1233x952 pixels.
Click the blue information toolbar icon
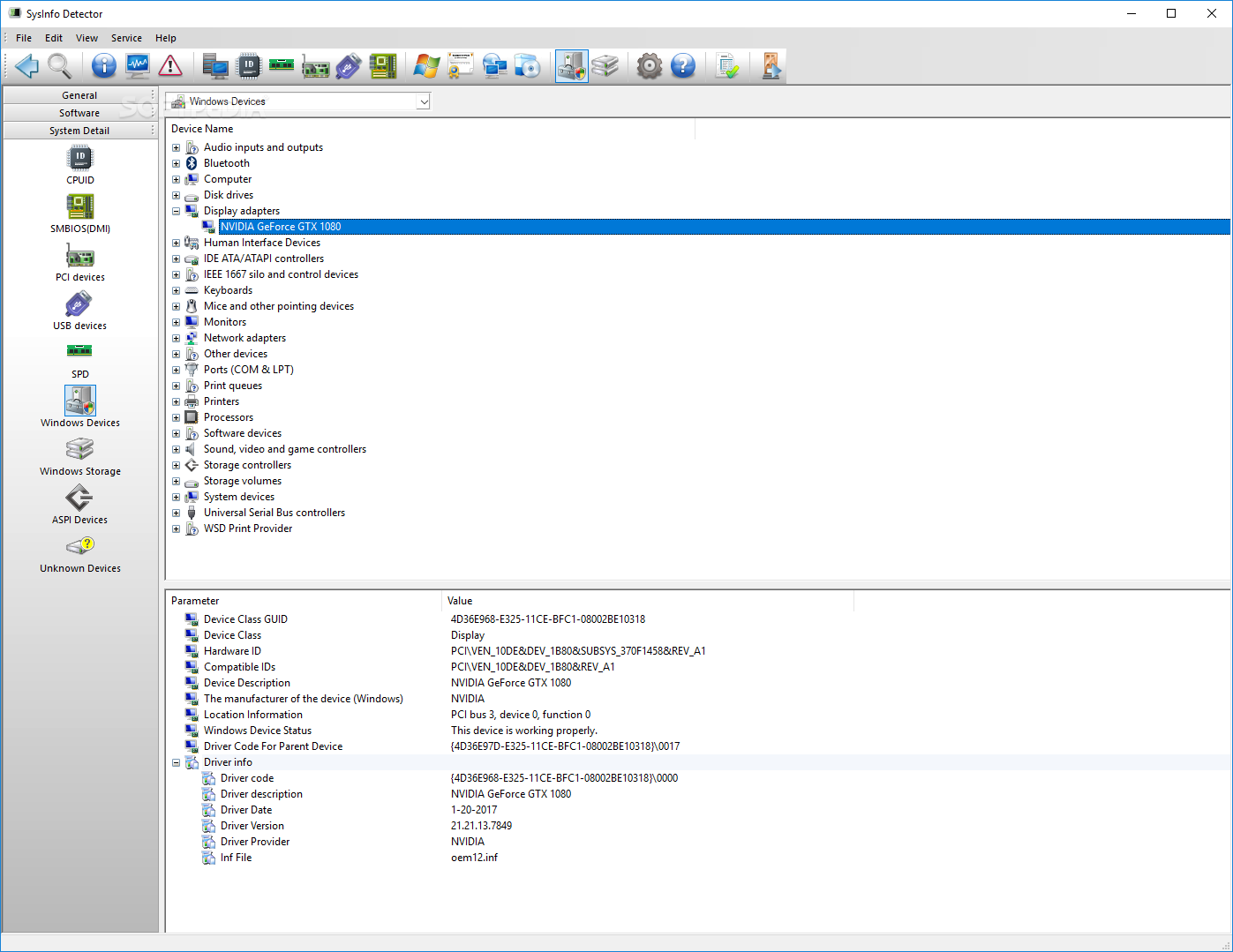click(104, 65)
